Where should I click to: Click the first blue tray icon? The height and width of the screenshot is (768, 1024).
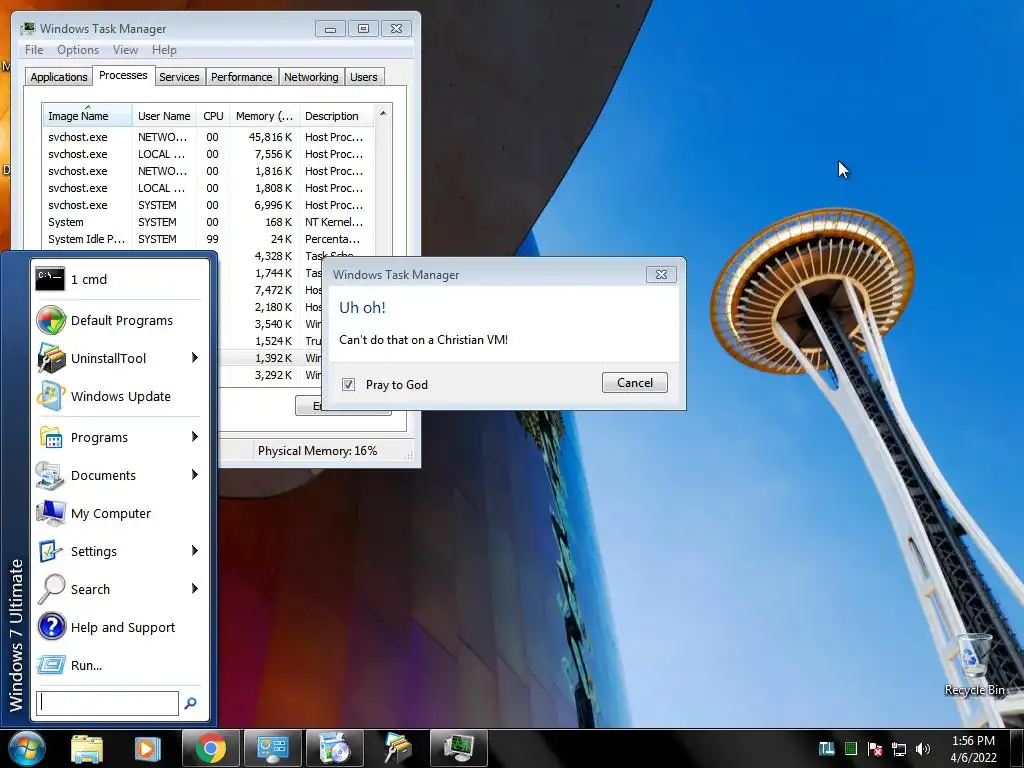[827, 748]
